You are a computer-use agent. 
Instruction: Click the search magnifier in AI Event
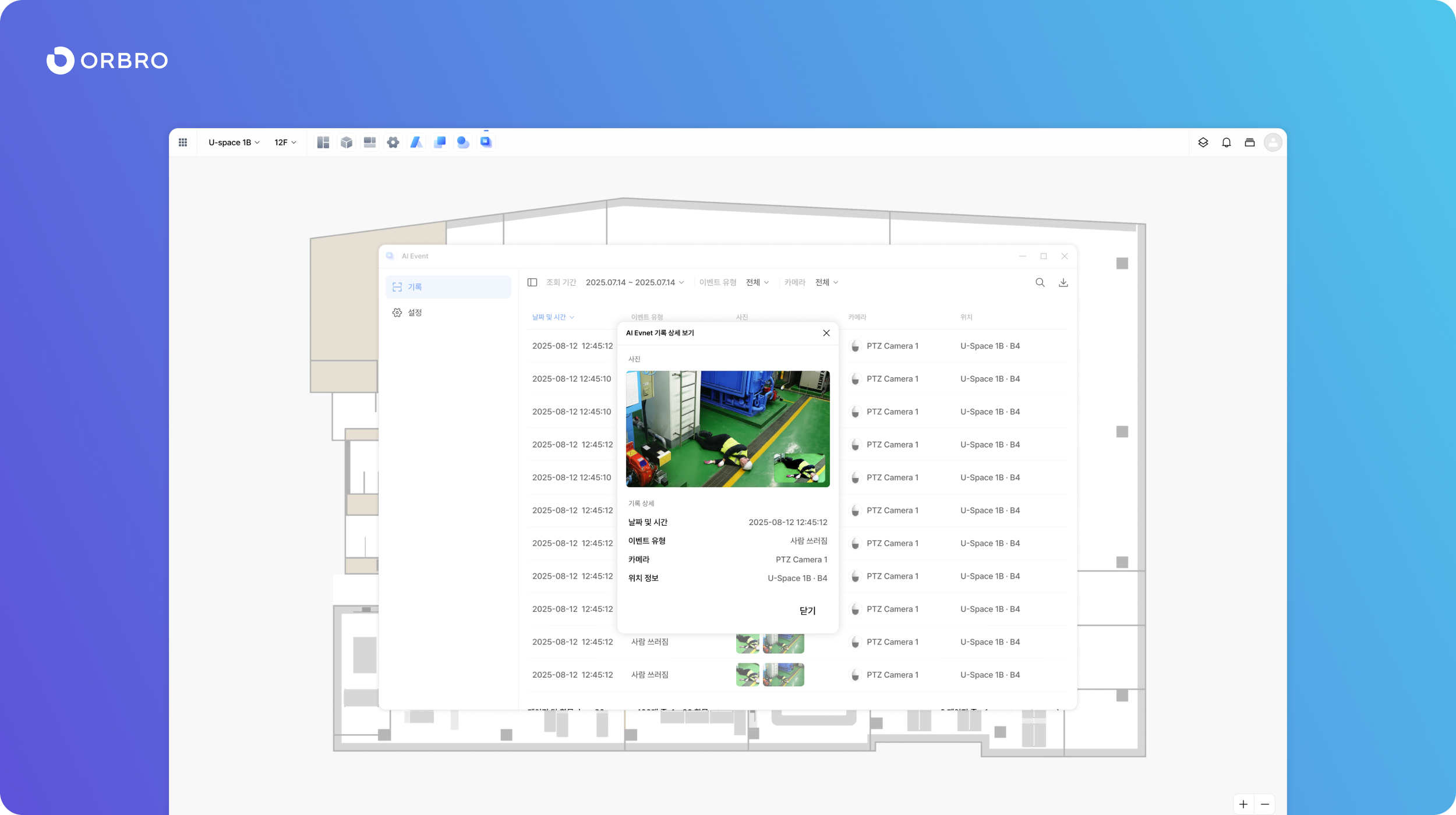(1040, 282)
